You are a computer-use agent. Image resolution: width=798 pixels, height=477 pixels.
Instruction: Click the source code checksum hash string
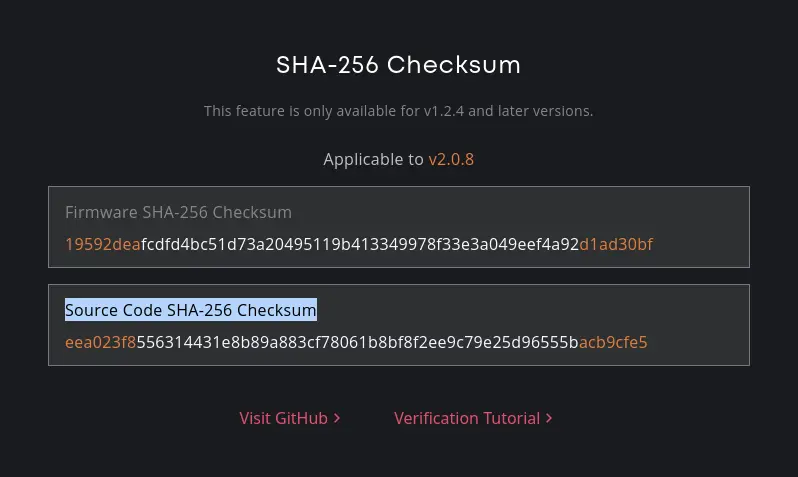[x=356, y=342]
